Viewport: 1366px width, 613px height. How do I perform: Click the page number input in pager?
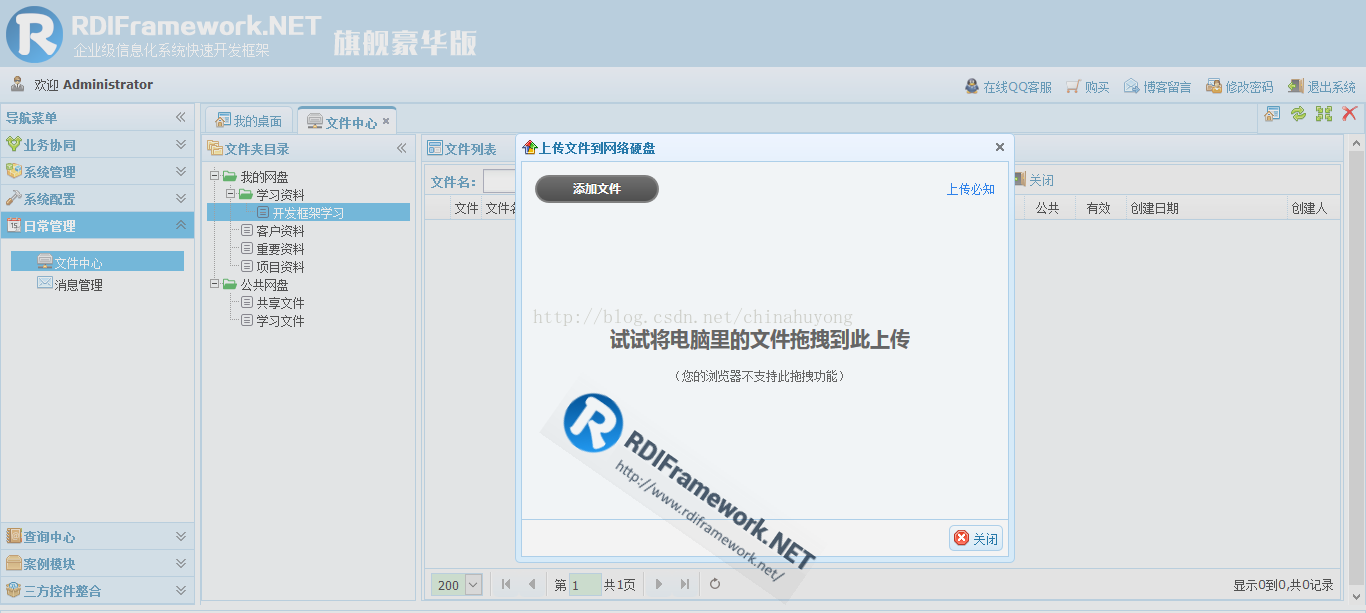pyautogui.click(x=585, y=585)
